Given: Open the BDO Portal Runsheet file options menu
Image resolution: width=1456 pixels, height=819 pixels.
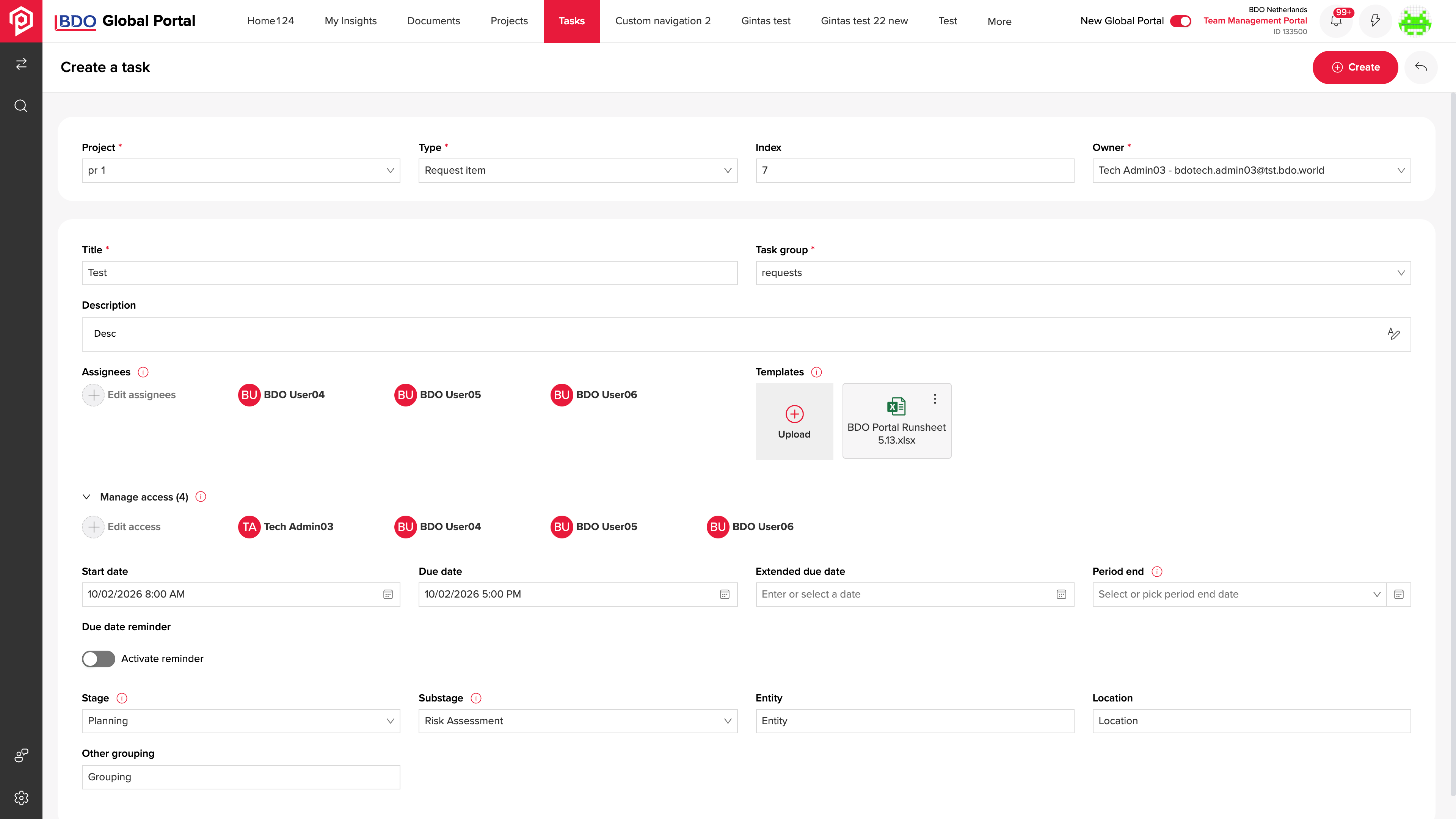Looking at the screenshot, I should [935, 399].
